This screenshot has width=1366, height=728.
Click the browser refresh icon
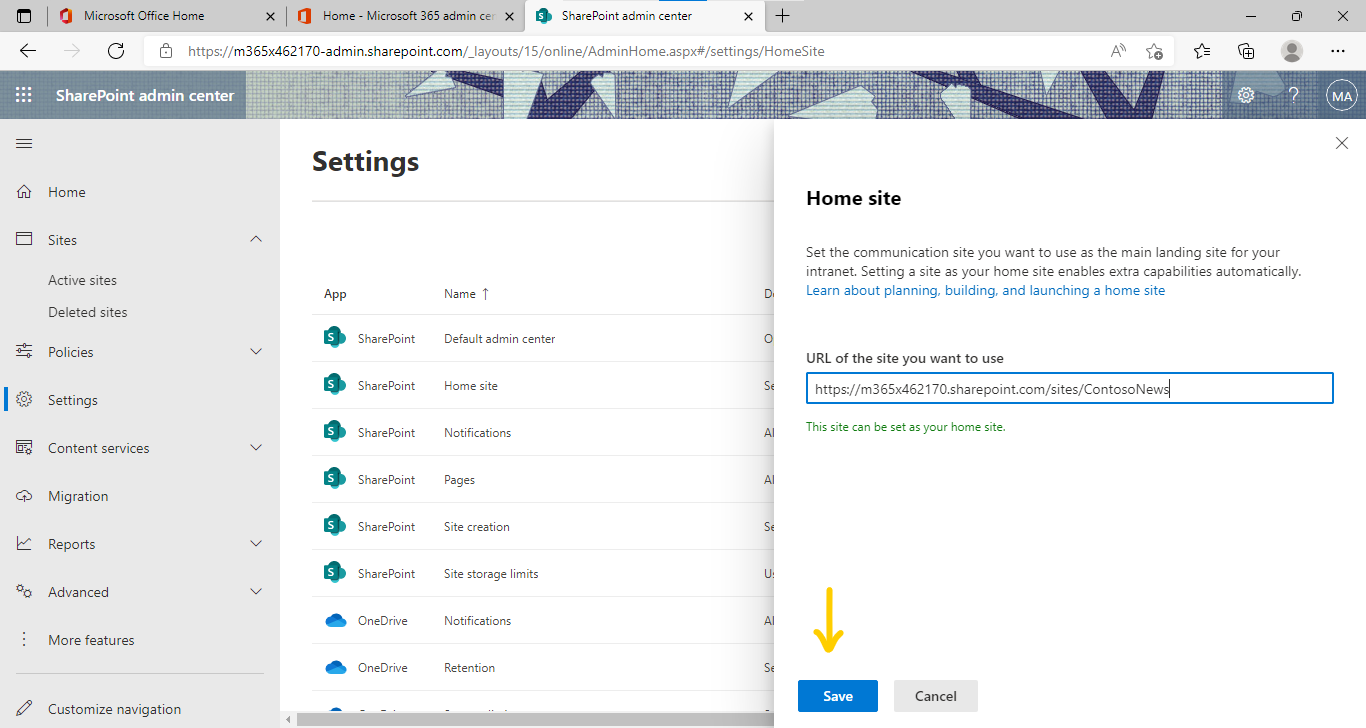click(116, 51)
